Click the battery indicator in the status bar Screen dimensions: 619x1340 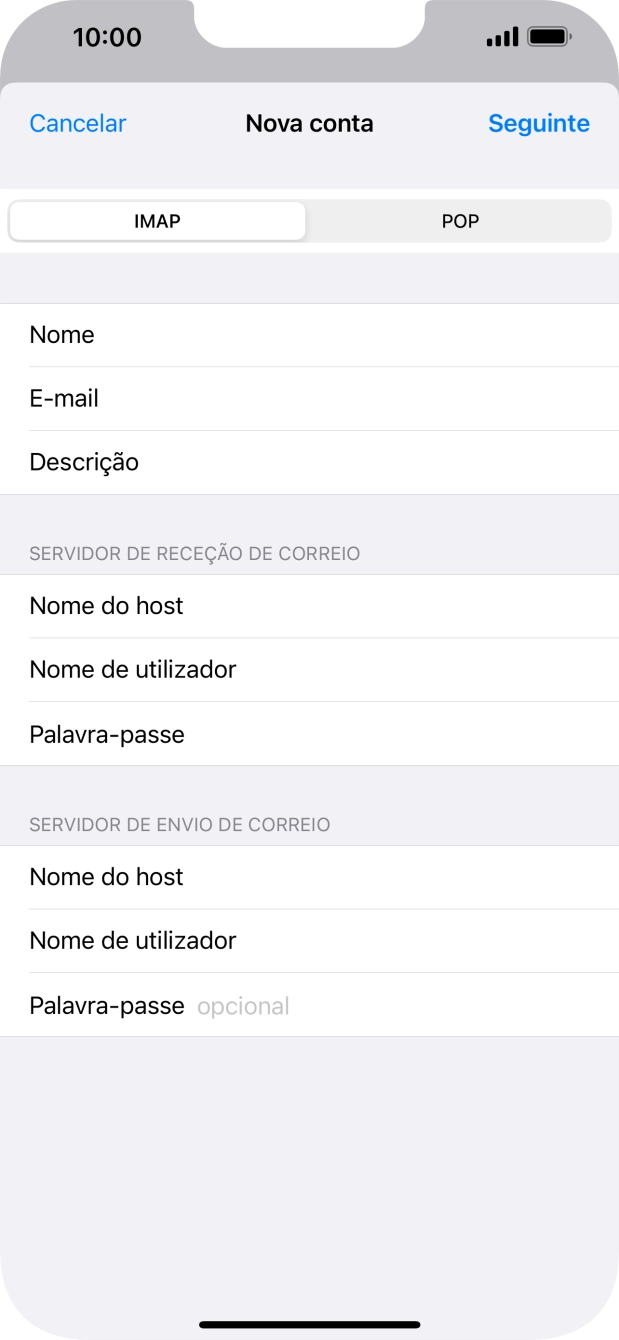[x=549, y=36]
